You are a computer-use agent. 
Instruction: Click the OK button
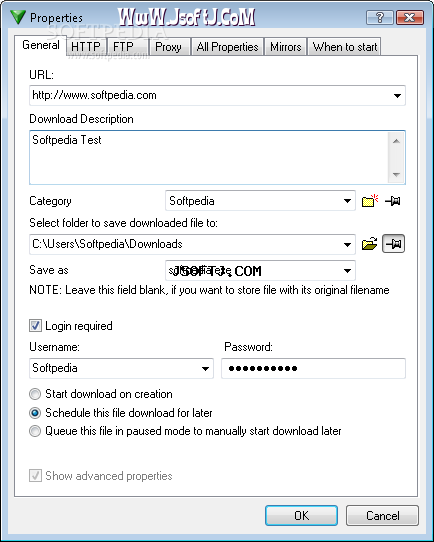coord(301,515)
